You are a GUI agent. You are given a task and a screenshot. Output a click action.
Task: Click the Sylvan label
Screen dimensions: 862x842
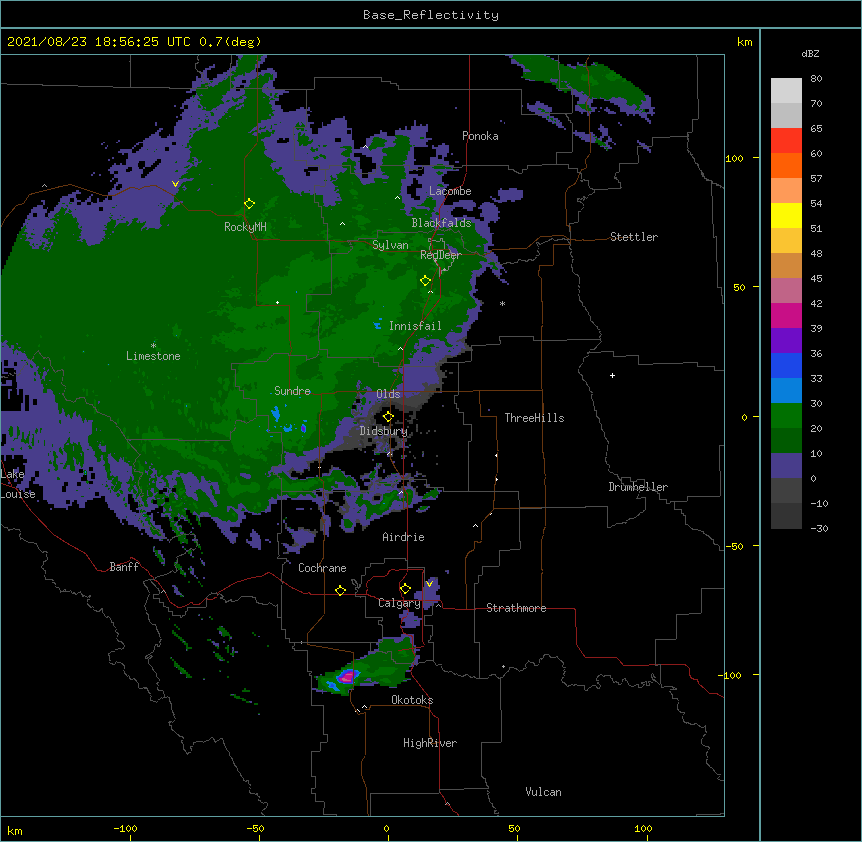pyautogui.click(x=390, y=245)
